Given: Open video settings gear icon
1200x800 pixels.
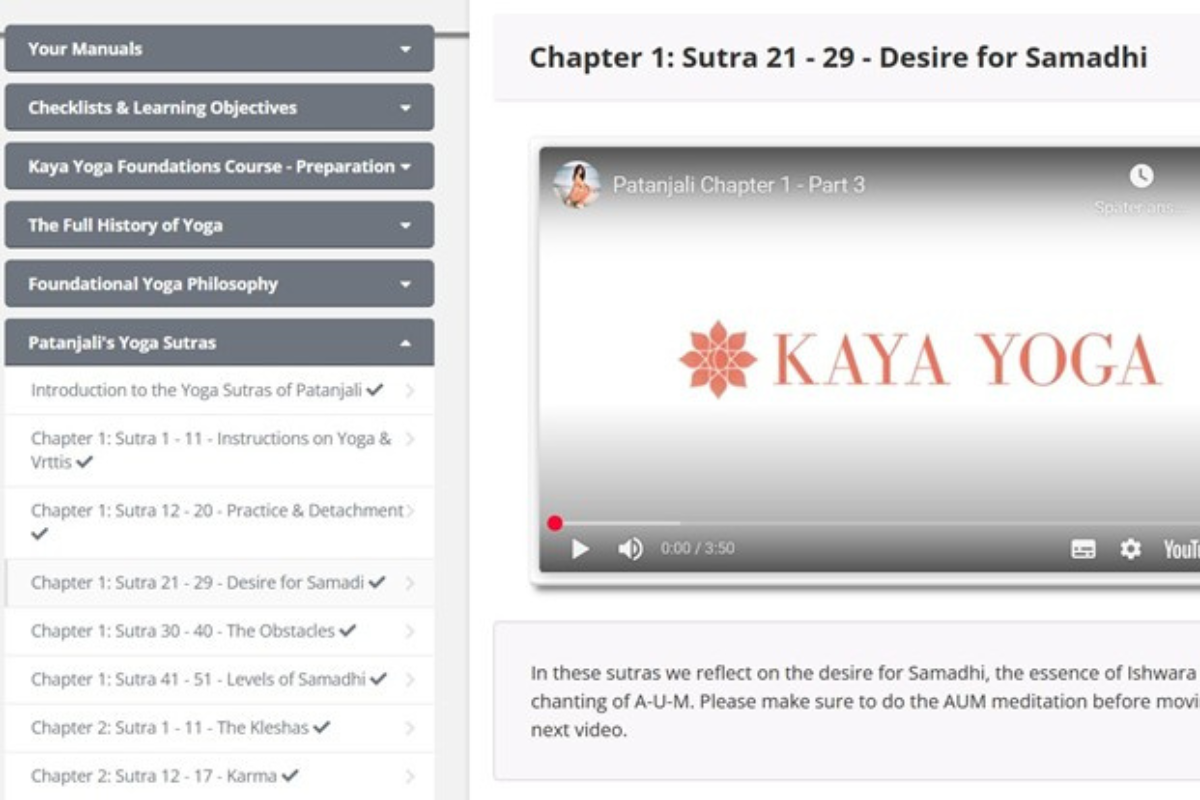Looking at the screenshot, I should (1130, 549).
